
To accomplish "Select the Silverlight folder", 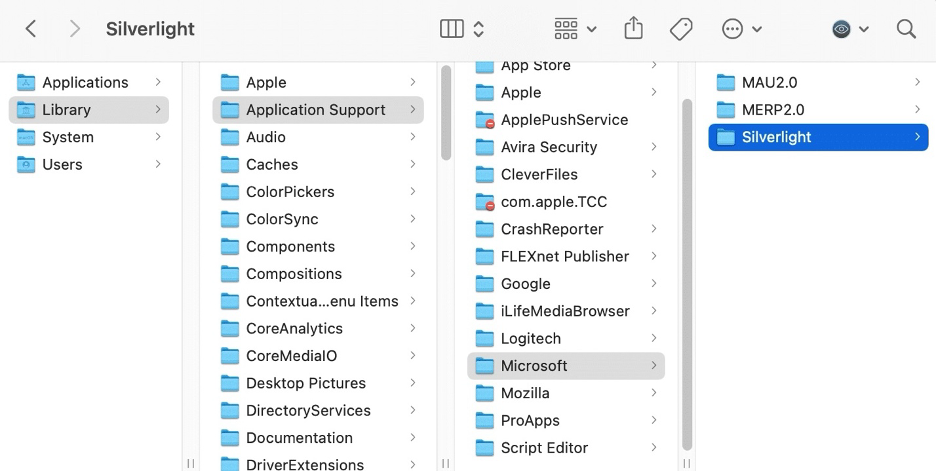I will point(818,137).
